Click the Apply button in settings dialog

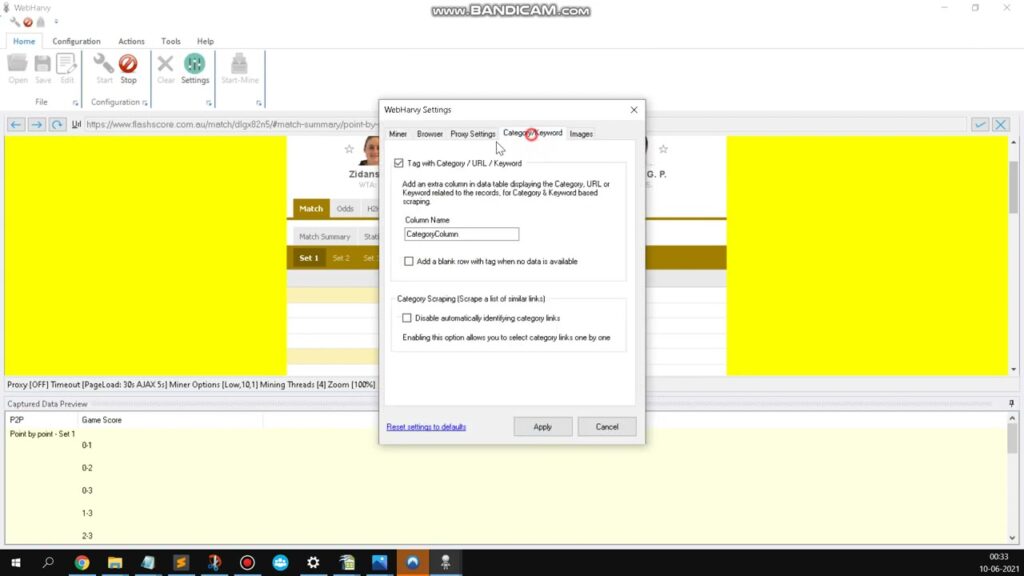click(543, 426)
